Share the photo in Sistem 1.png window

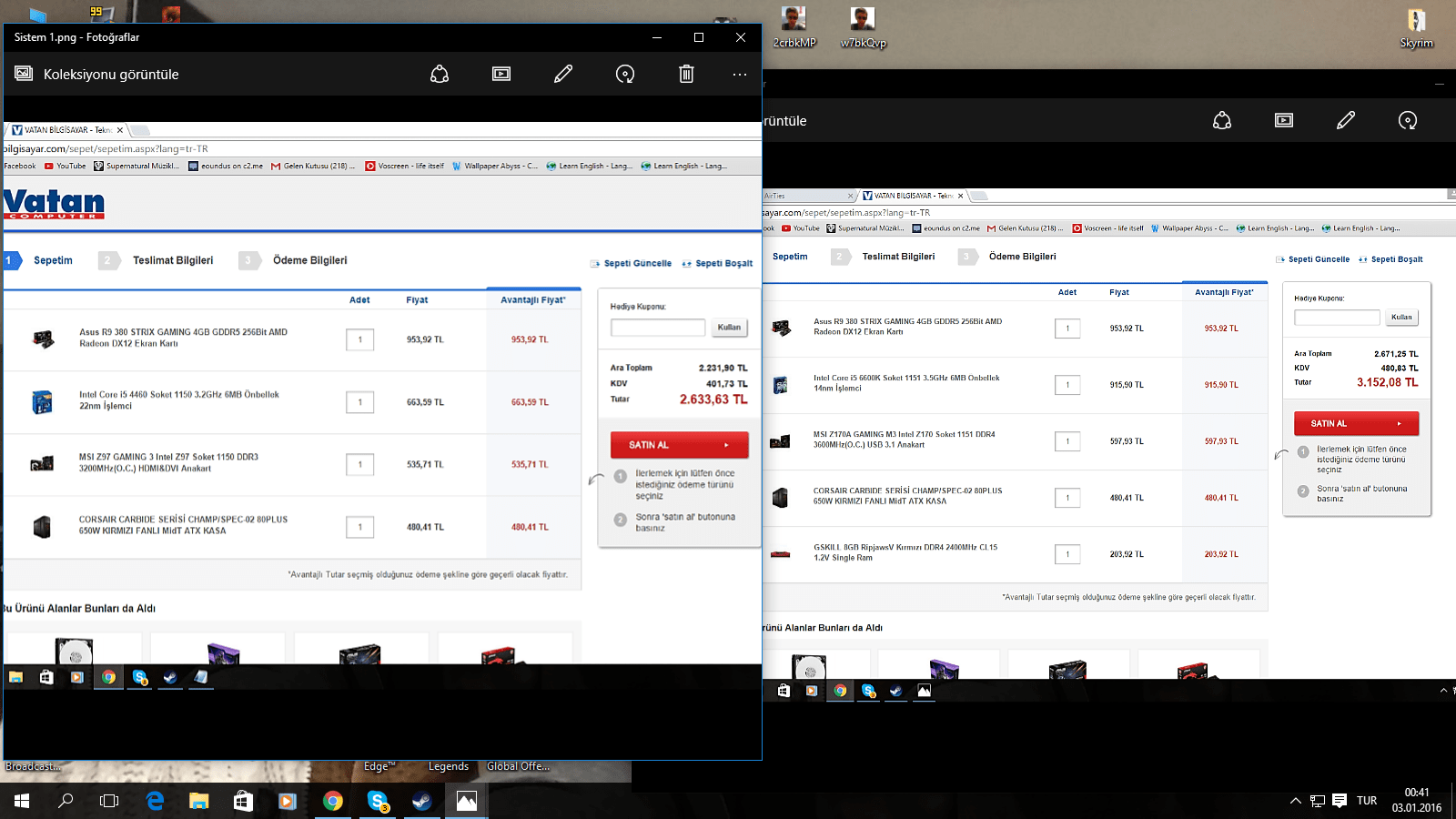tap(440, 74)
